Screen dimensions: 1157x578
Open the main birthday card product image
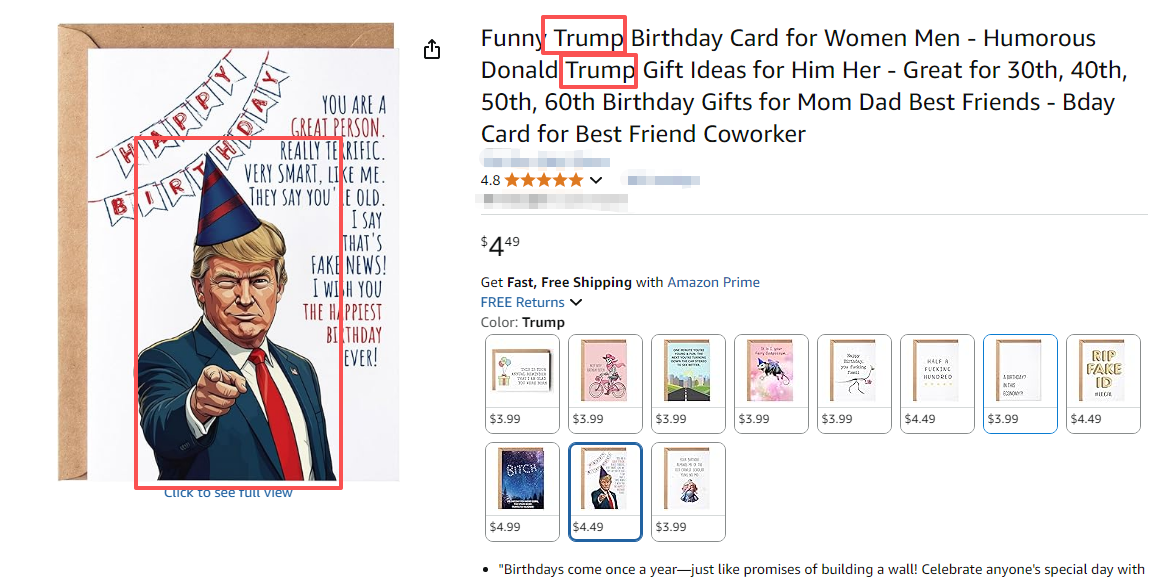point(240,260)
